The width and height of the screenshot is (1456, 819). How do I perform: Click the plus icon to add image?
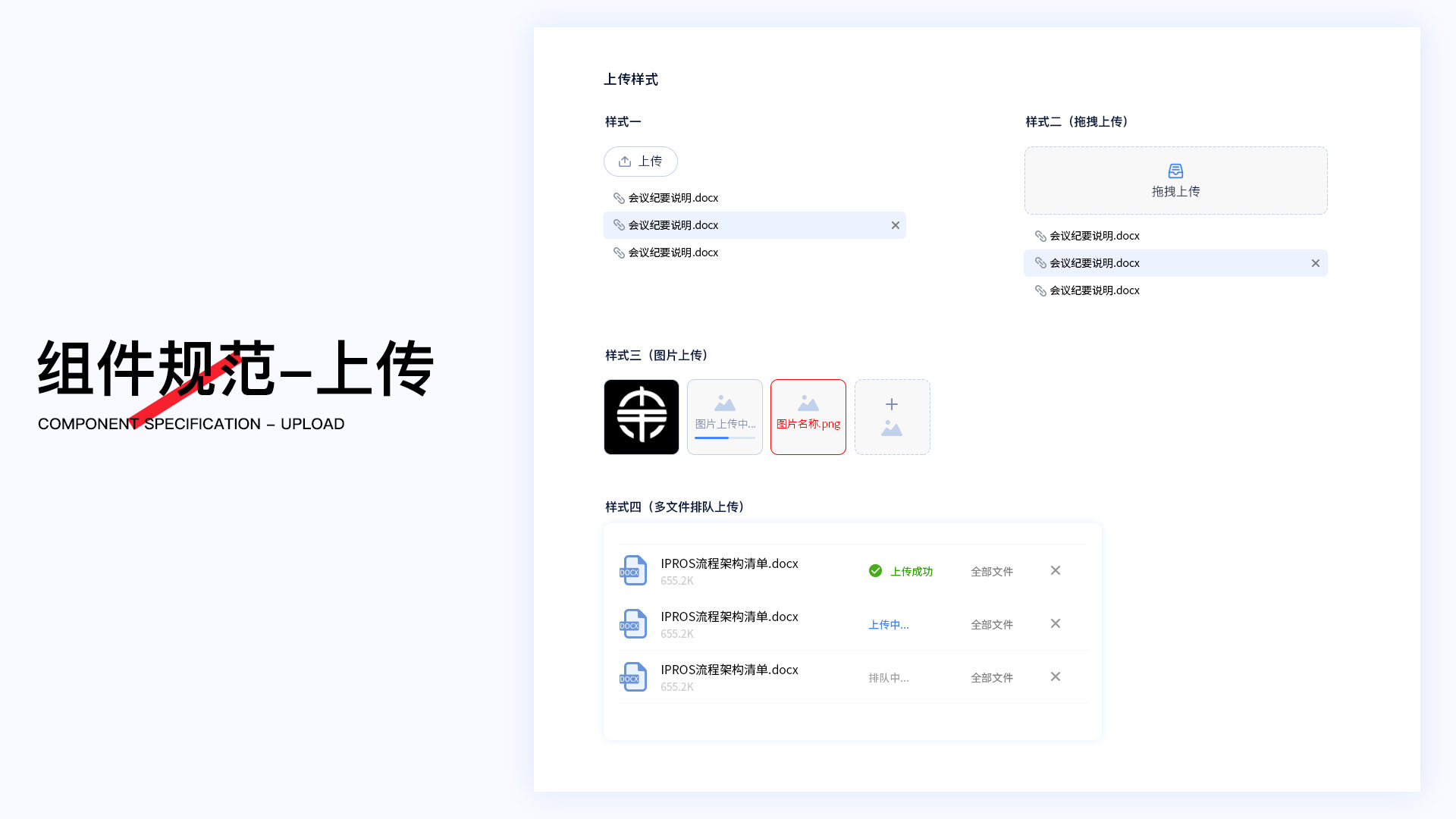click(891, 404)
